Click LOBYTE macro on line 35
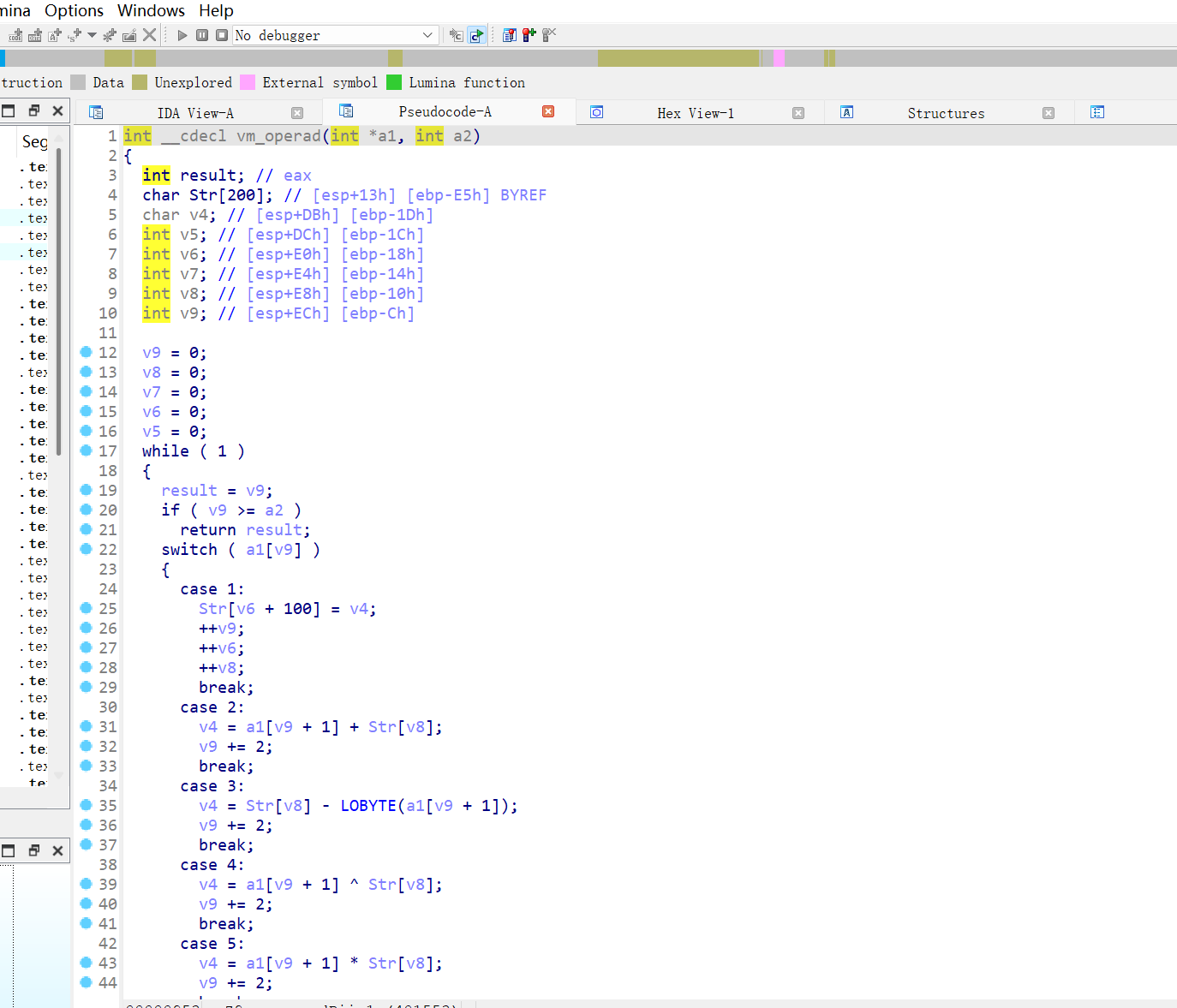This screenshot has width=1177, height=1008. 368,806
